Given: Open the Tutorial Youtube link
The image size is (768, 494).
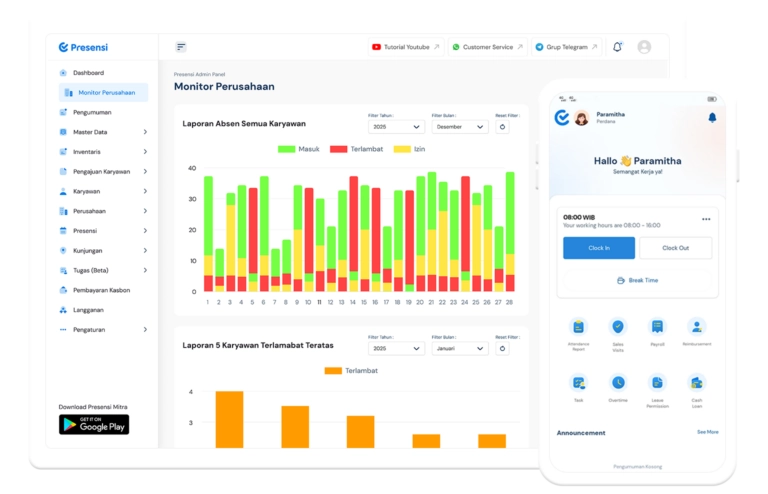Looking at the screenshot, I should click(x=405, y=47).
